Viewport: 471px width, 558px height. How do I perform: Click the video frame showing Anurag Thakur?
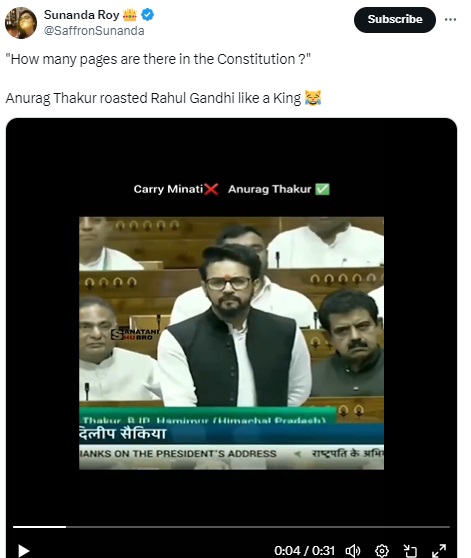[231, 343]
